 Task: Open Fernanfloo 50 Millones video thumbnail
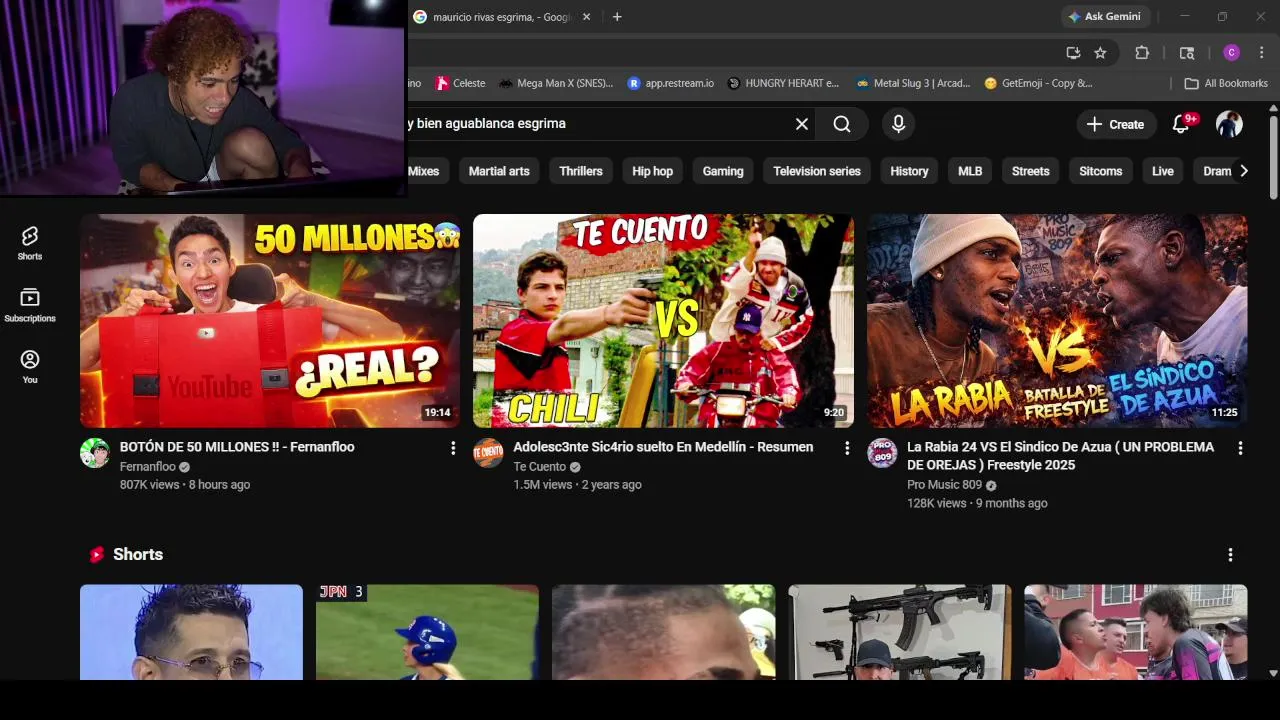pos(270,321)
